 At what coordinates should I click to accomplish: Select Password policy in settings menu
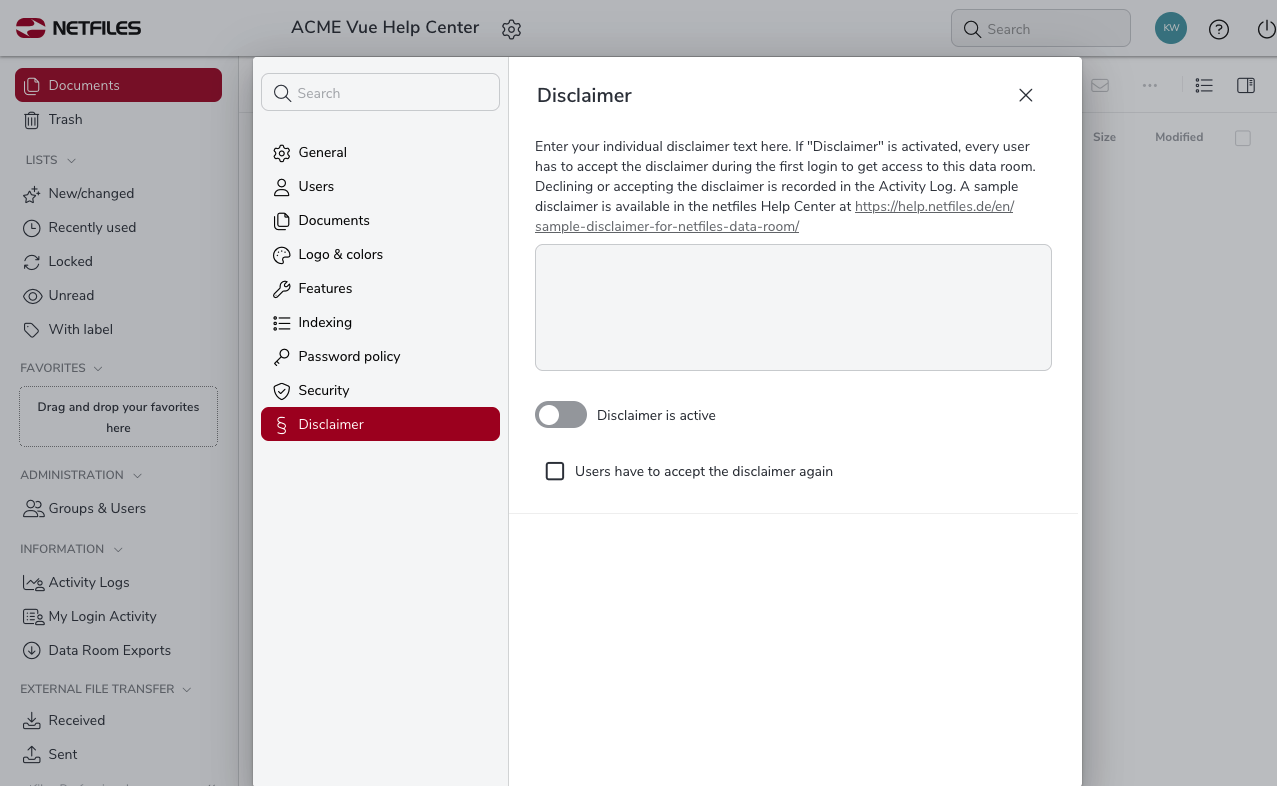point(349,356)
